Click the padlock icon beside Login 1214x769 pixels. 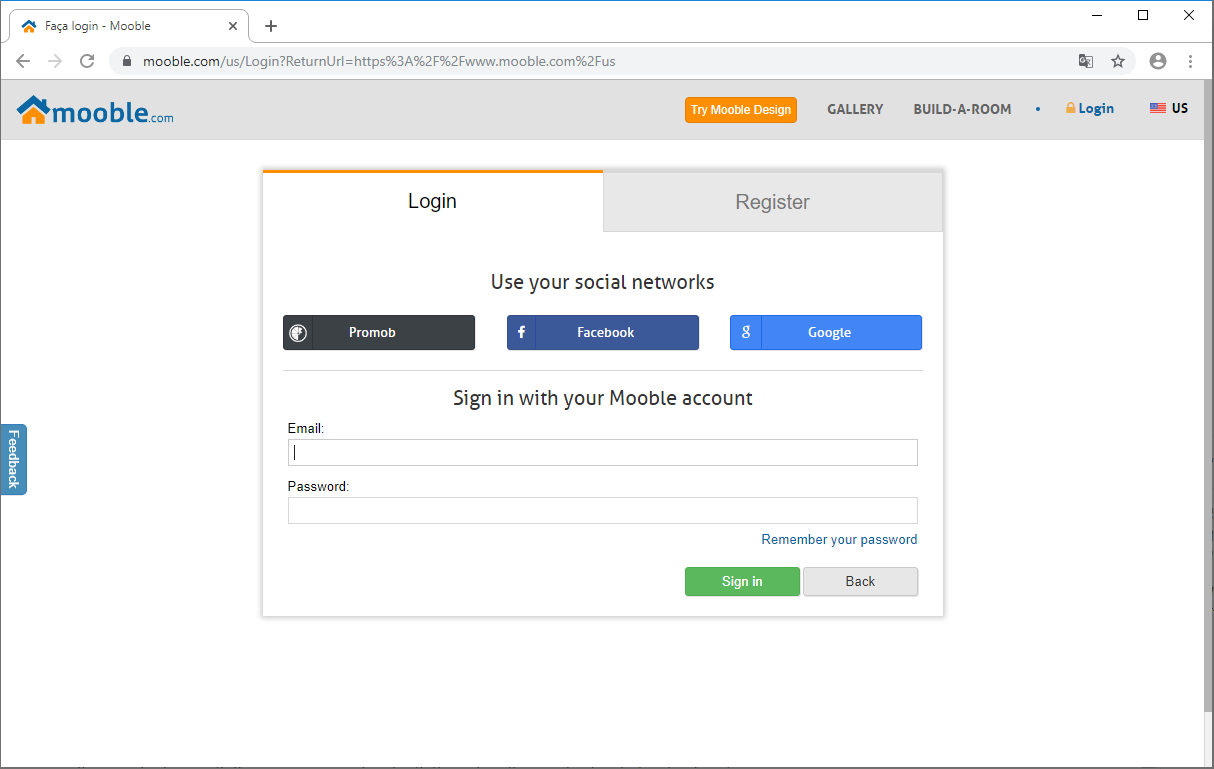[x=1070, y=108]
